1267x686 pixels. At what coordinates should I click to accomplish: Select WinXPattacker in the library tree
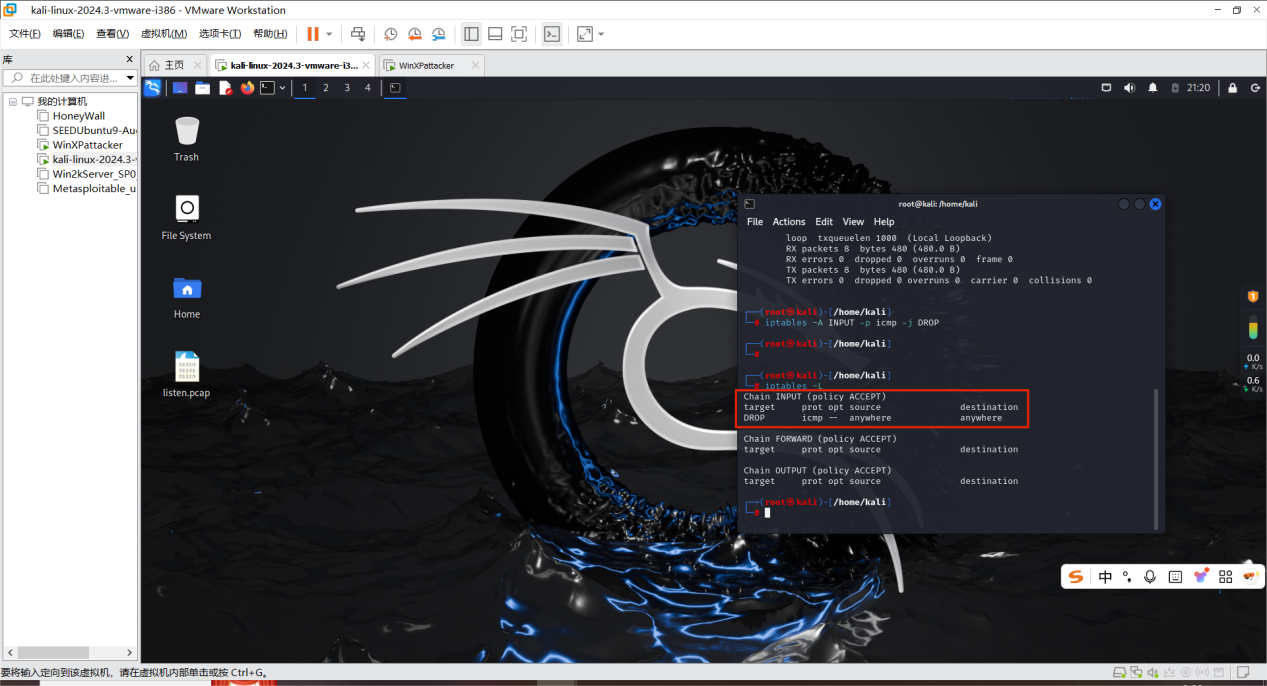click(x=78, y=145)
